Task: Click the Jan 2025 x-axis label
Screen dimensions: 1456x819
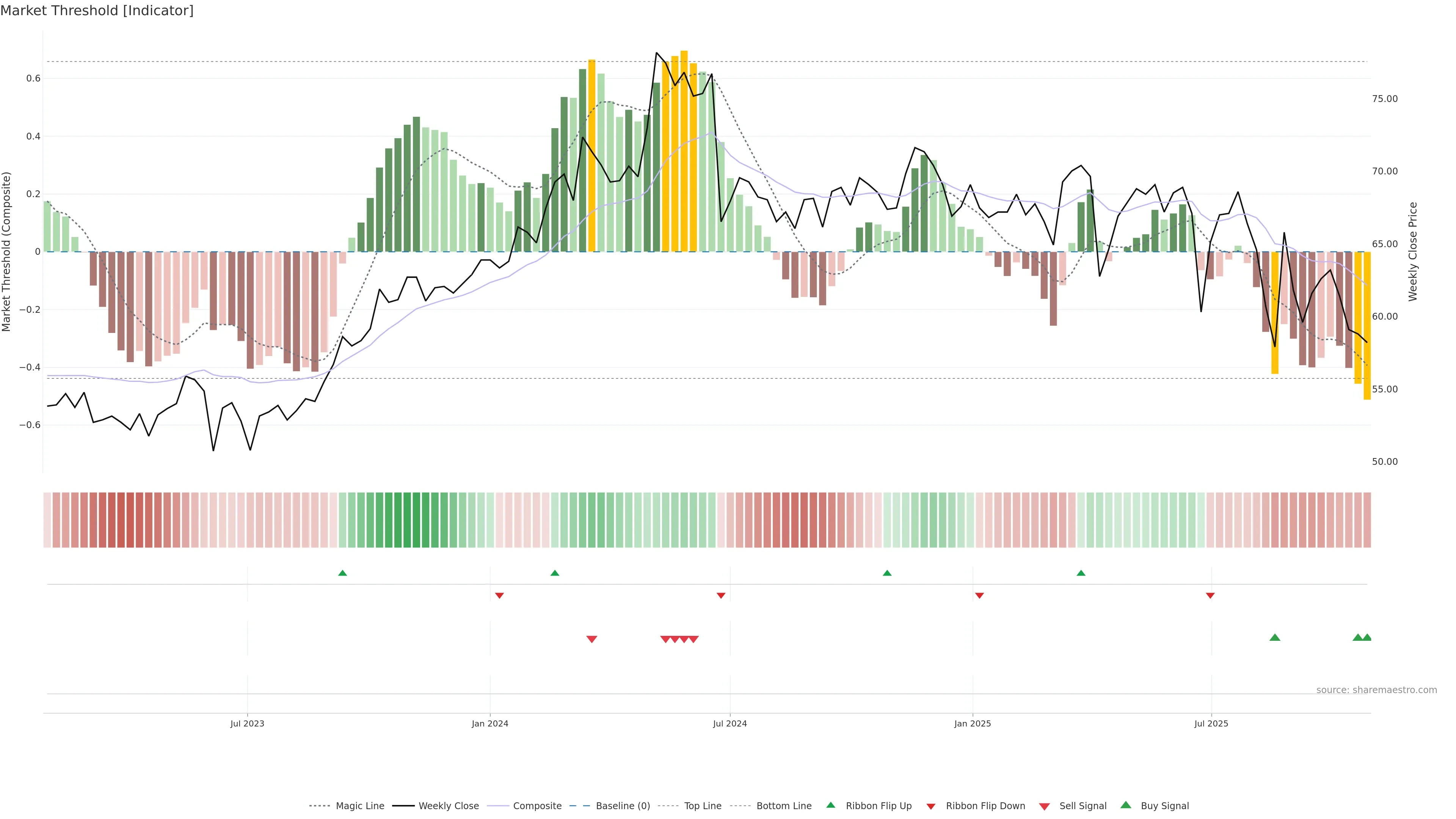Action: click(x=972, y=723)
